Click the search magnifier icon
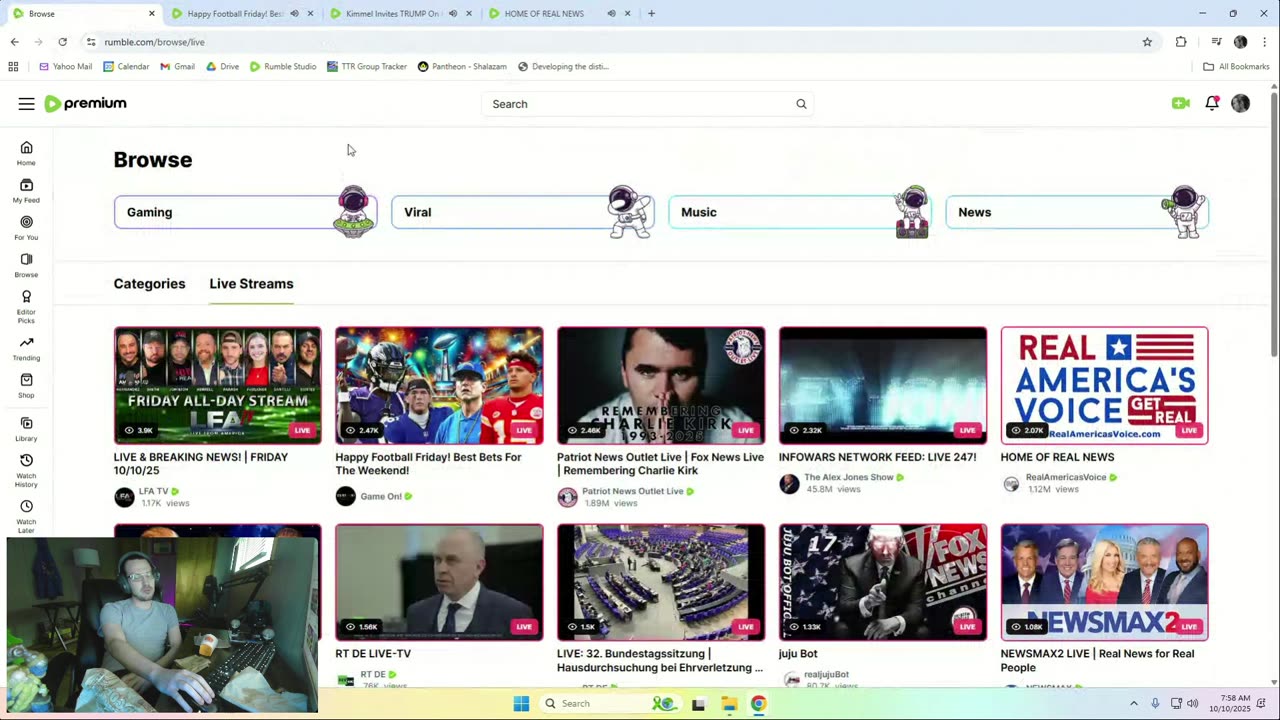Screen dimensions: 1280x720 point(801,104)
